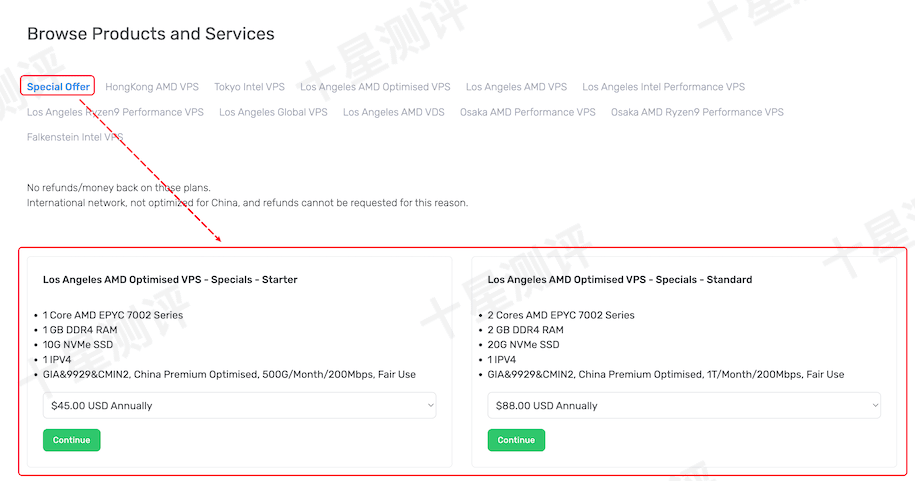Click the Specials - Standard plan title
The height and width of the screenshot is (481, 915).
[619, 280]
